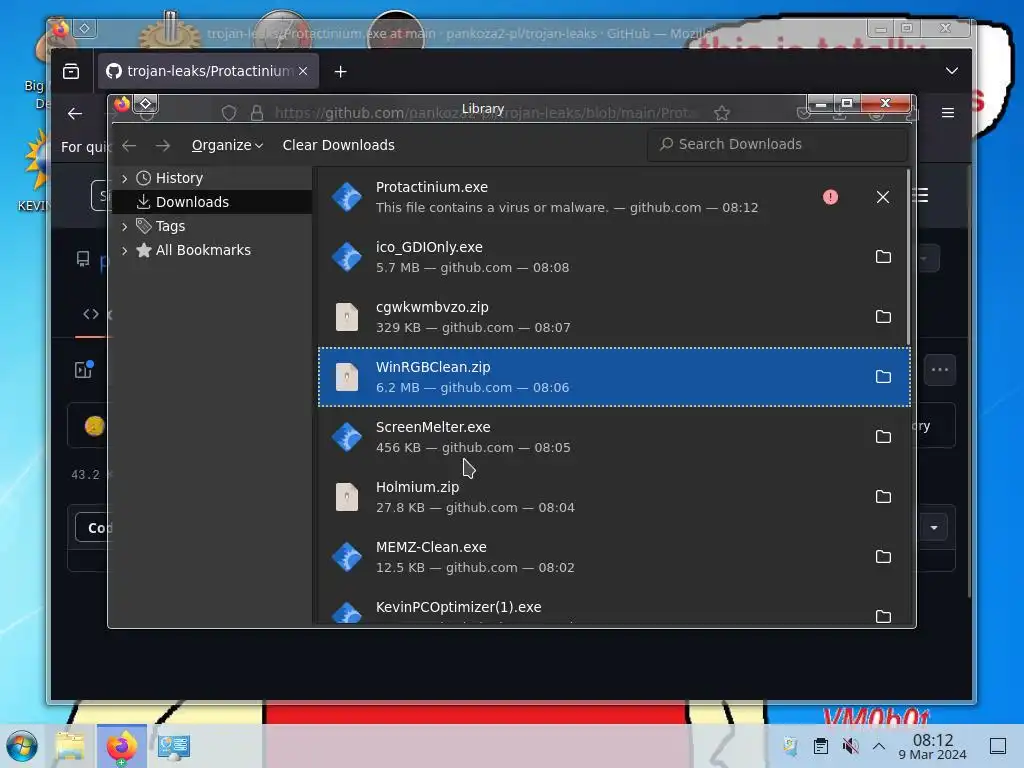Image resolution: width=1024 pixels, height=768 pixels.
Task: Open containing folder for KevinPCOptimizer(1).exe
Action: point(883,616)
